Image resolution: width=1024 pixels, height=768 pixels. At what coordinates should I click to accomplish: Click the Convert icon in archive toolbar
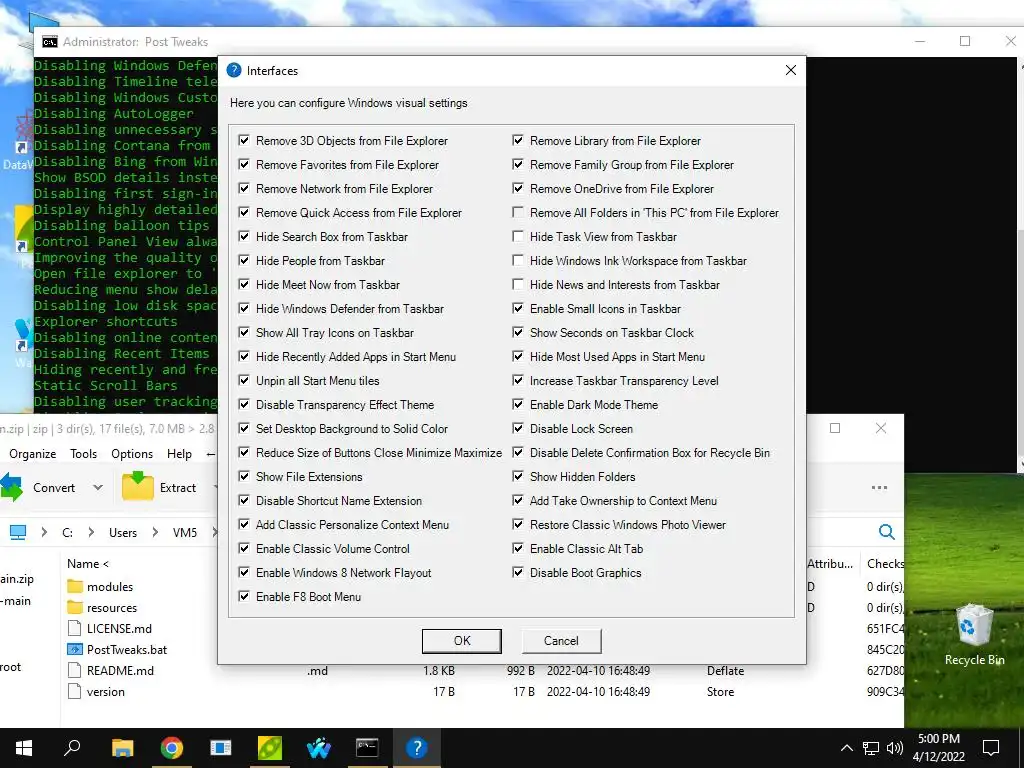pyautogui.click(x=11, y=487)
